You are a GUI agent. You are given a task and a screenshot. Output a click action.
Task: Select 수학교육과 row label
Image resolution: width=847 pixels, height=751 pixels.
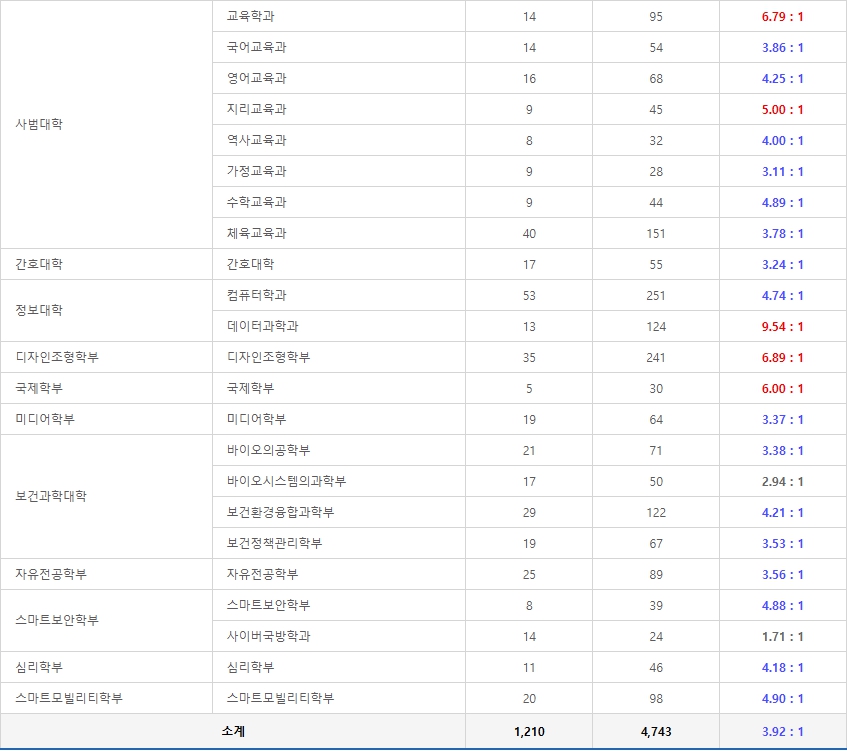pyautogui.click(x=257, y=202)
